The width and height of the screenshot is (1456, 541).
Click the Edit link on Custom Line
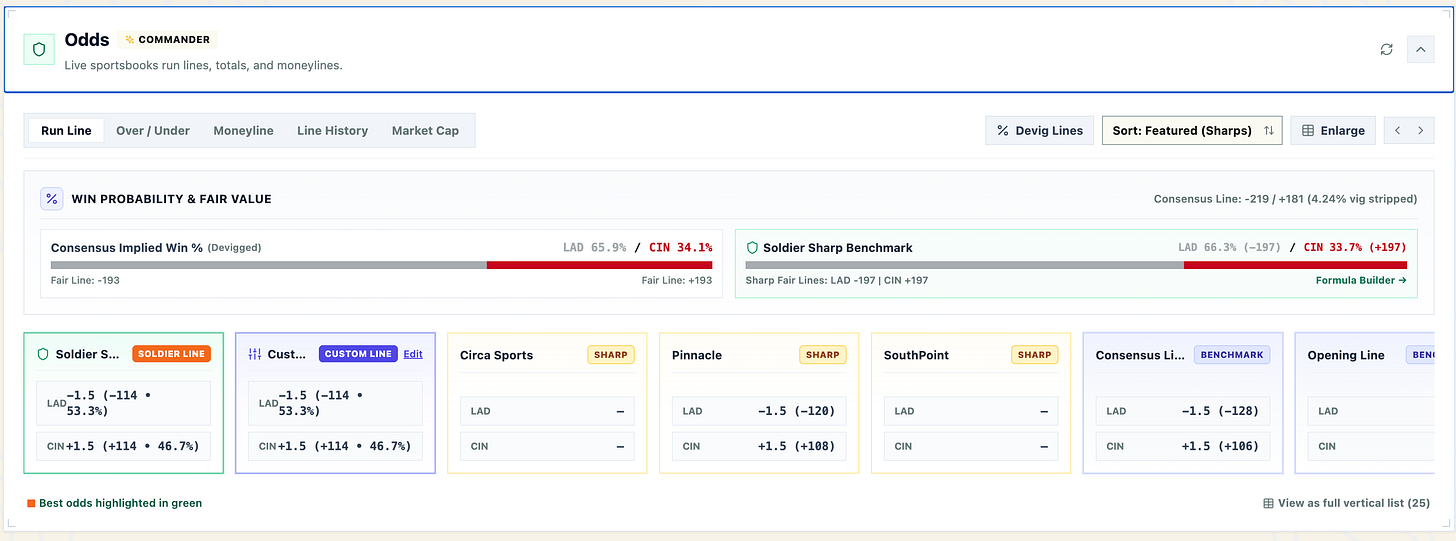click(x=413, y=354)
